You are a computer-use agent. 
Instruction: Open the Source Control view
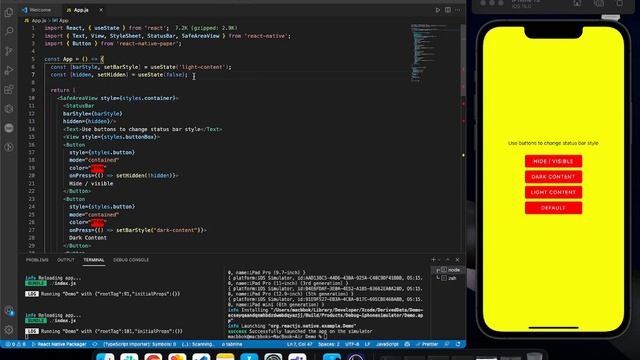[x=9, y=51]
